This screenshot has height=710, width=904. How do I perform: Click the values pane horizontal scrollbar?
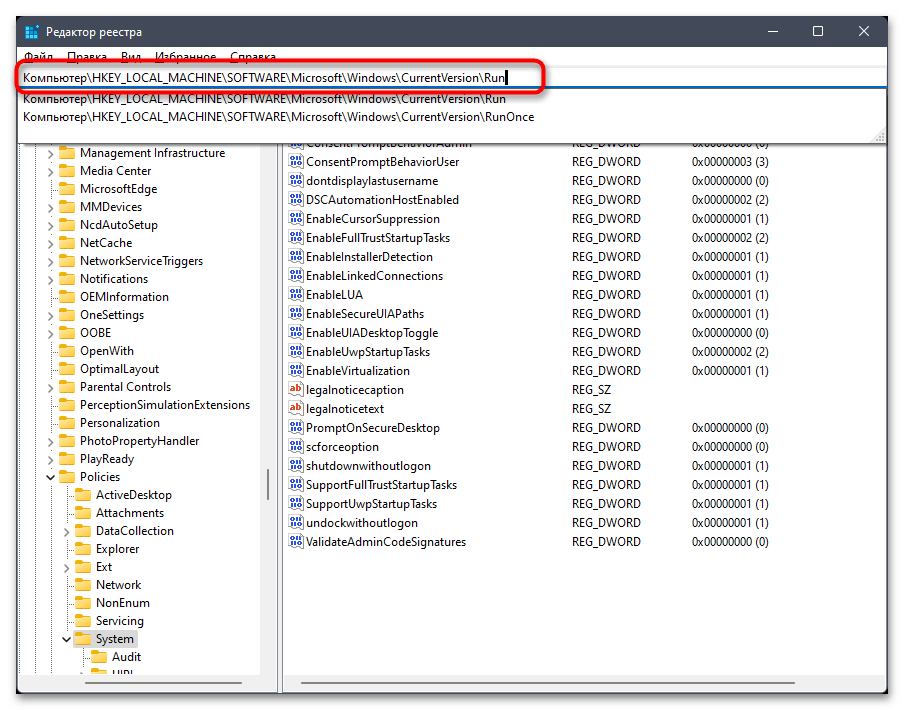tap(548, 683)
